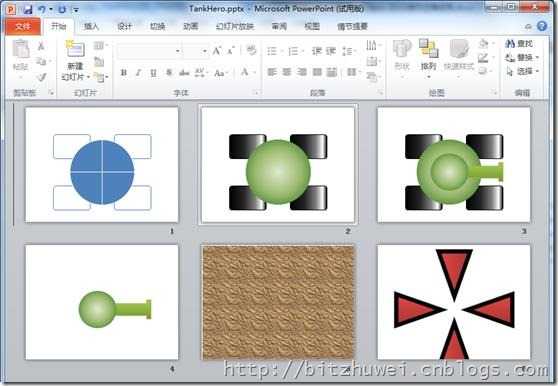
Task: Switch to the 动画 (Animations) ribbon tab
Action: (x=191, y=26)
